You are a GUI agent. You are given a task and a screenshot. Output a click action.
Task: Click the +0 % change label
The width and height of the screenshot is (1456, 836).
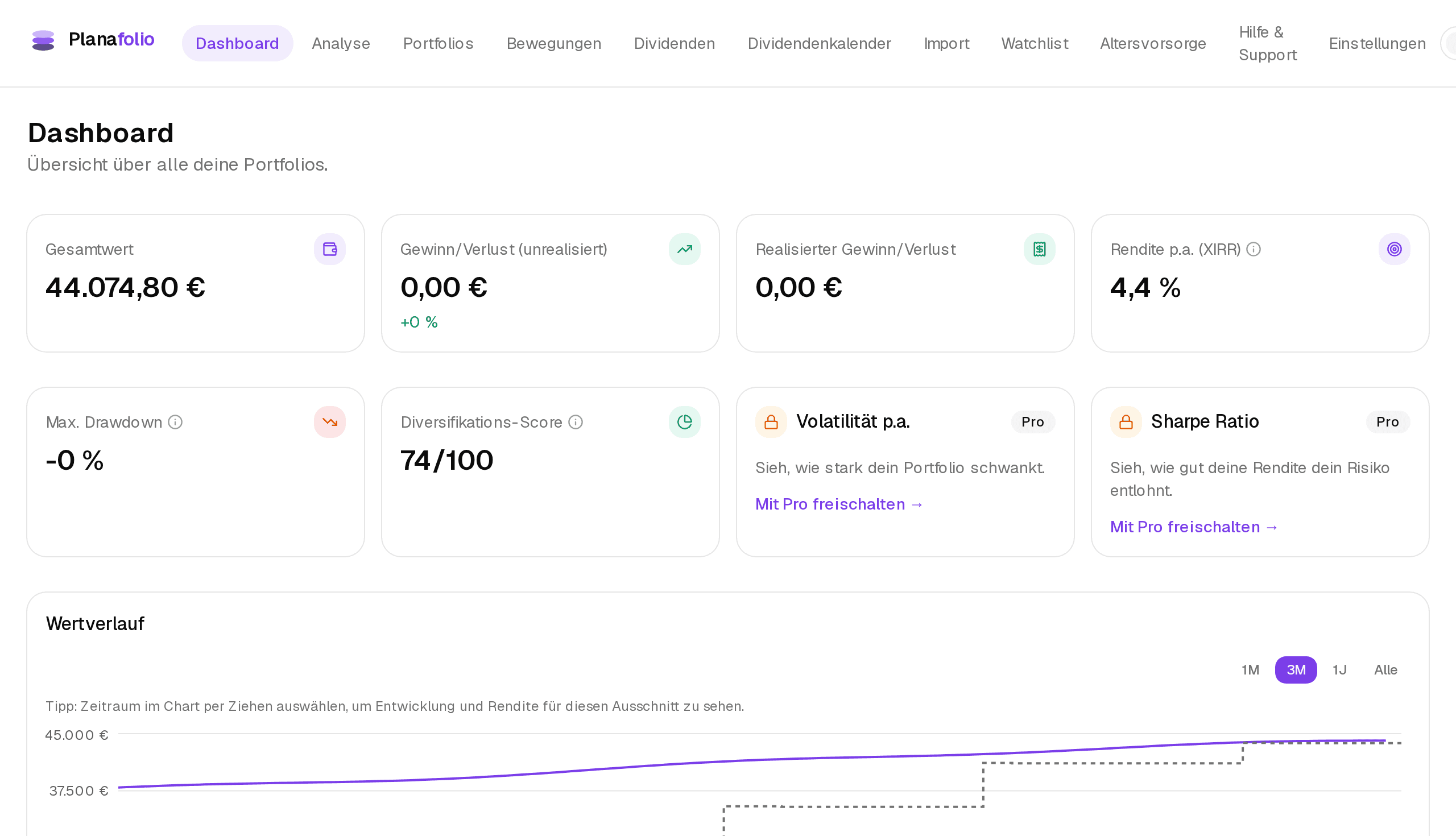point(419,322)
